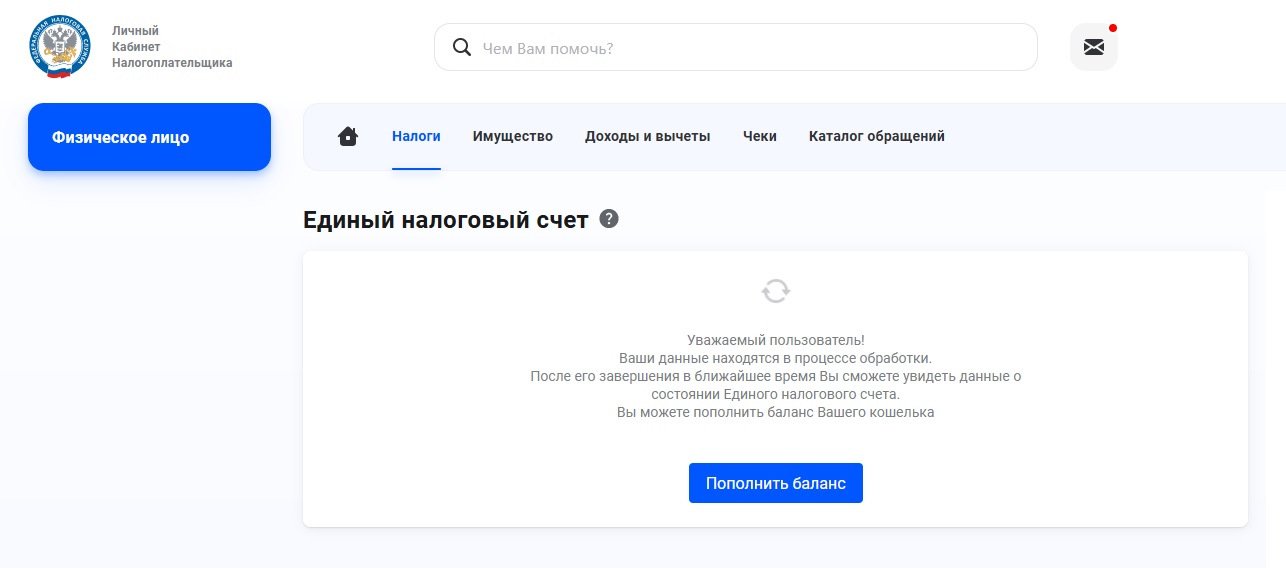
Task: Click the Личный Кабинет Налогоплательщика title
Action: 171,47
